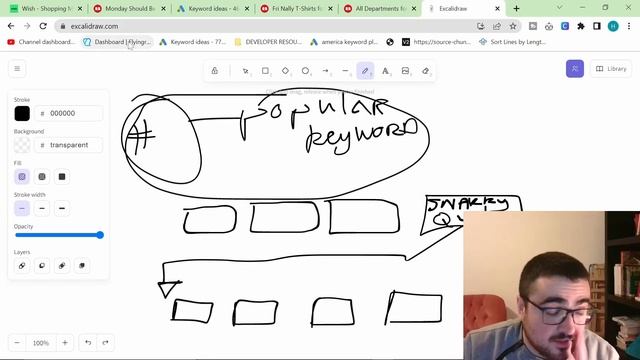Click the black stroke color swatch

[x=22, y=113]
